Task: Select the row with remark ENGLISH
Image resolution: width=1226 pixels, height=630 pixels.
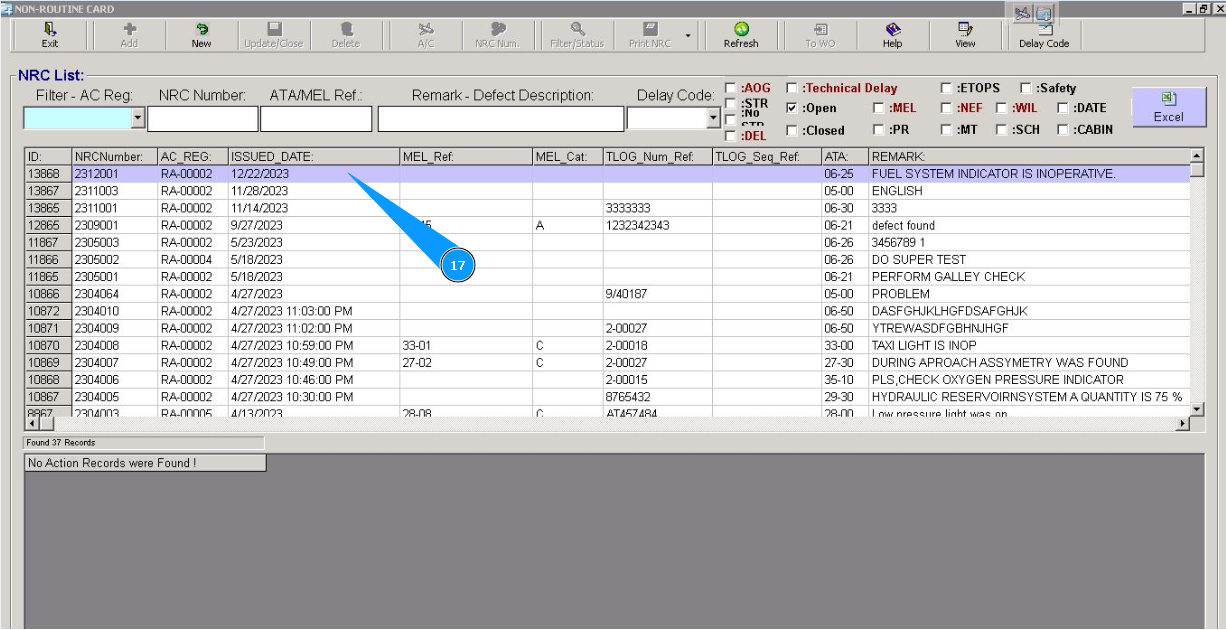Action: (x=607, y=191)
